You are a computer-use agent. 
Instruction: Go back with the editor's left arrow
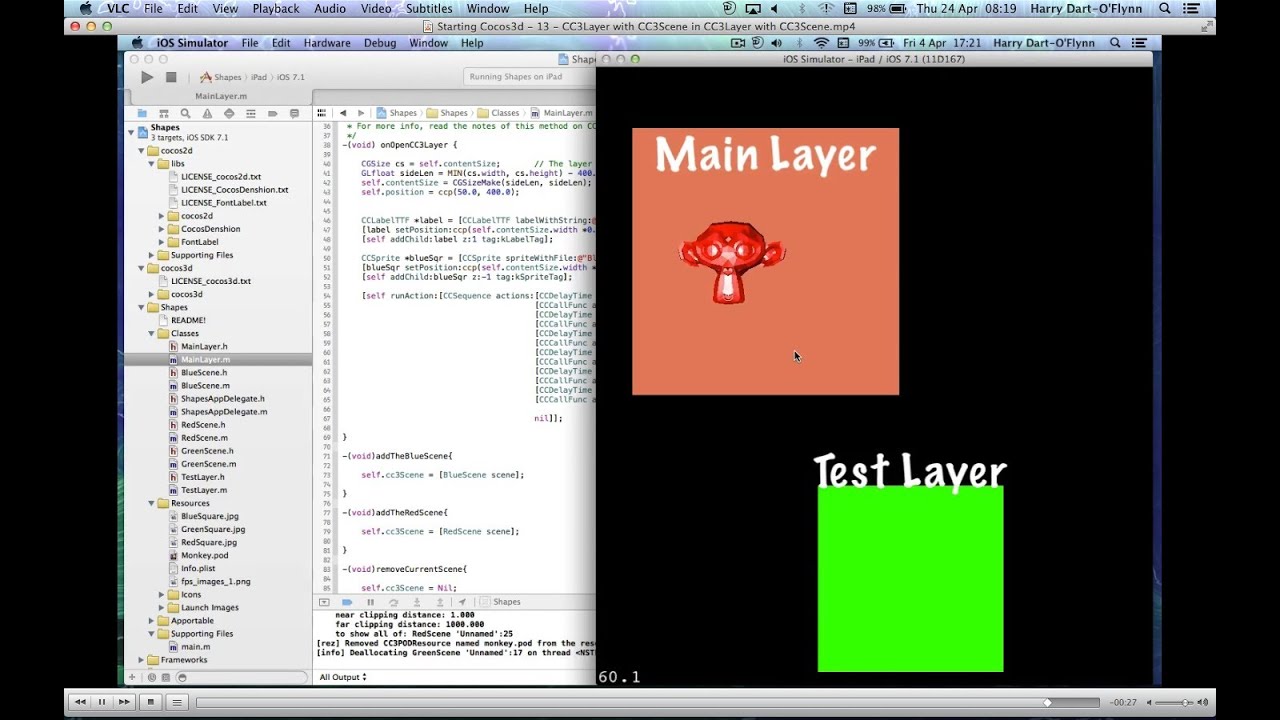tap(343, 113)
